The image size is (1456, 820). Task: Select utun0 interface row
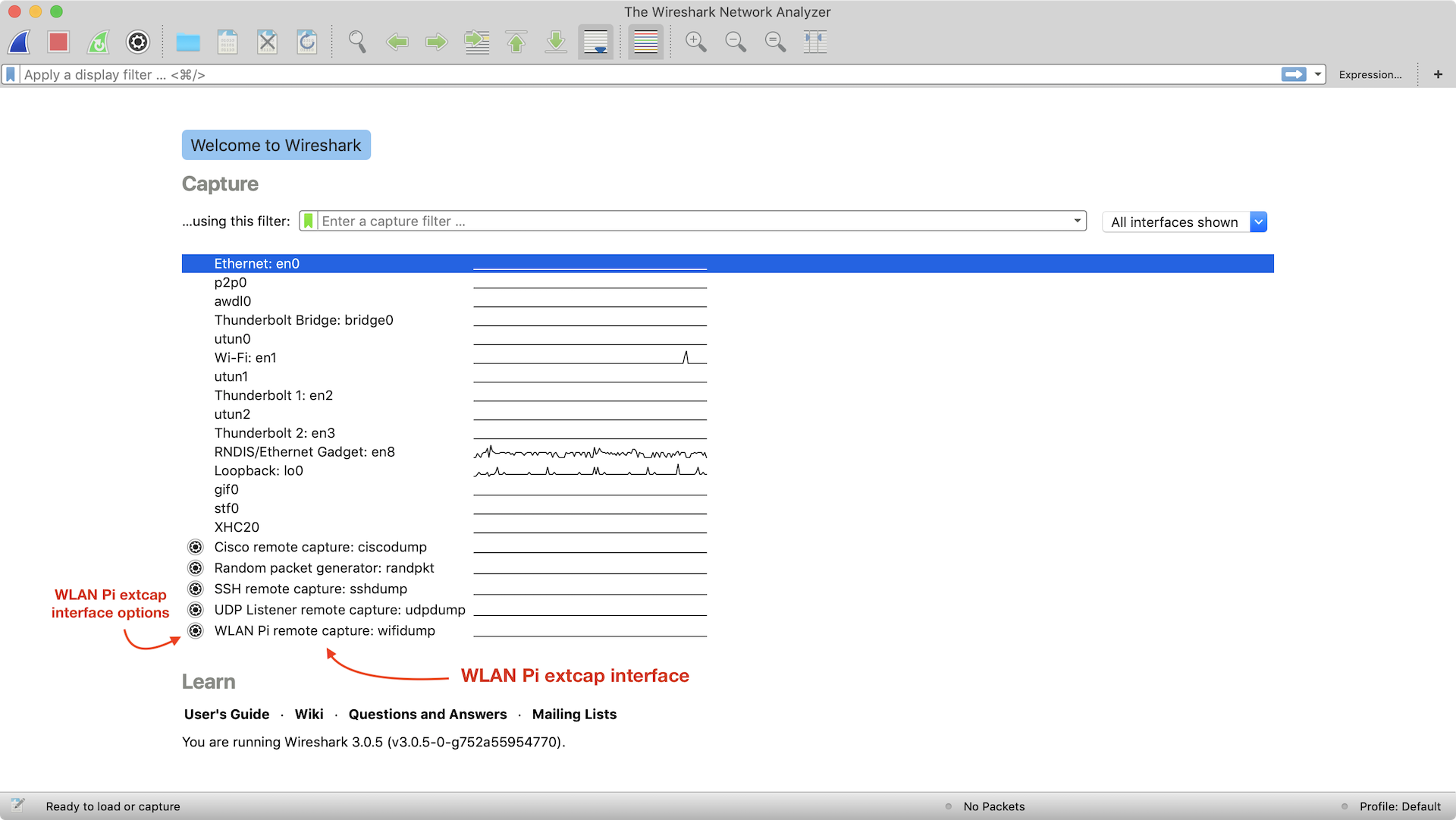pos(728,339)
